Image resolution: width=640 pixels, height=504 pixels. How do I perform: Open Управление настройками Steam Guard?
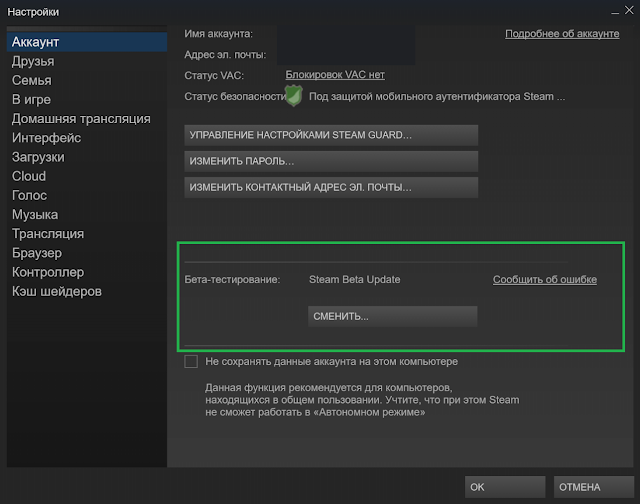(x=331, y=135)
